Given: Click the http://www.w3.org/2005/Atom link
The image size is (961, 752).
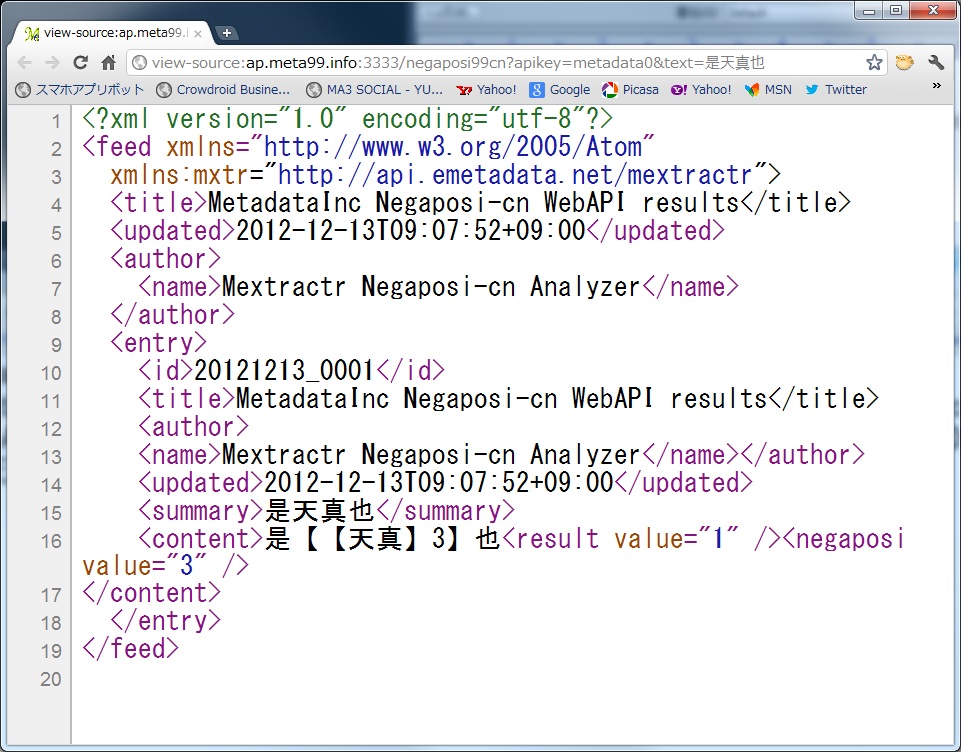Looking at the screenshot, I should (x=453, y=147).
